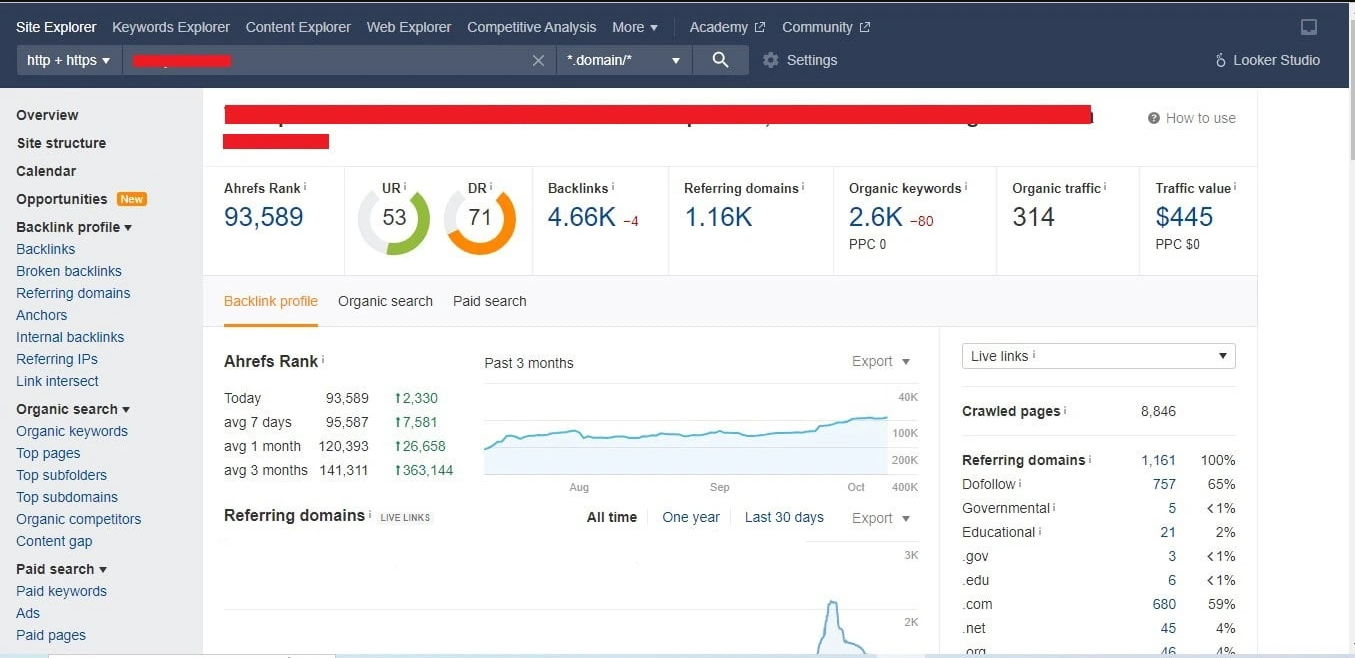Open Export dropdown for Referring domains chart
Image resolution: width=1355 pixels, height=658 pixels.
(x=881, y=518)
